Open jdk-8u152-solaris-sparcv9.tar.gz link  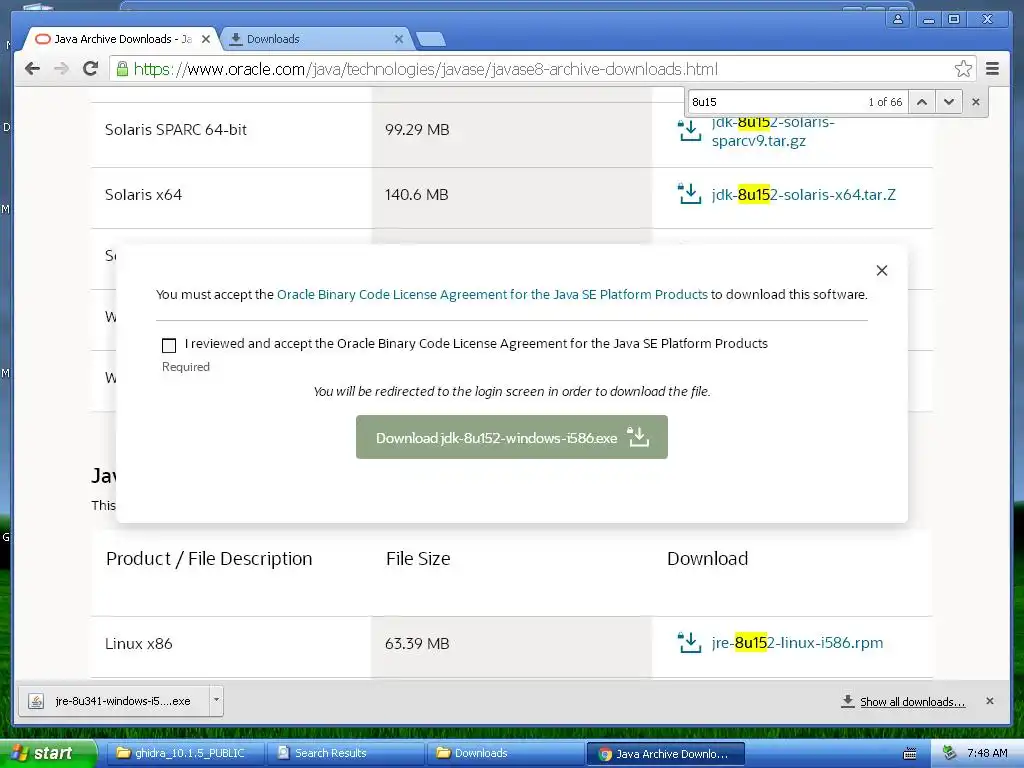pos(773,131)
